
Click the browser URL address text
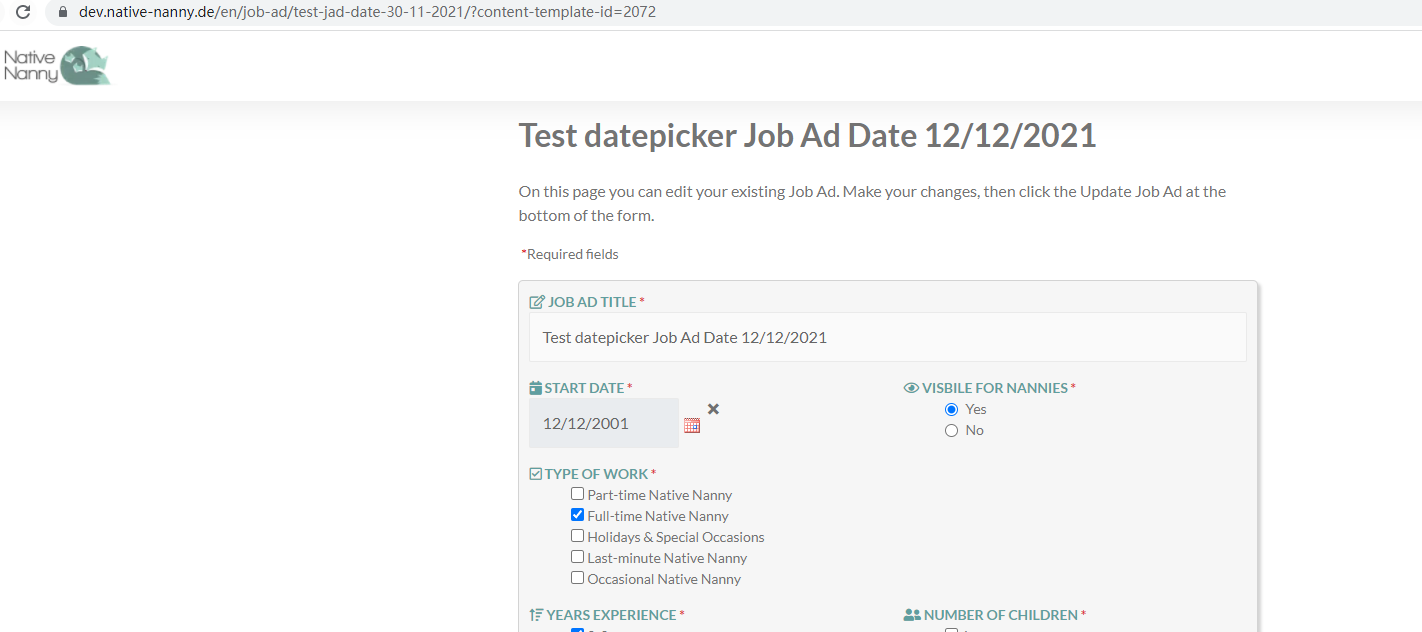(x=367, y=13)
